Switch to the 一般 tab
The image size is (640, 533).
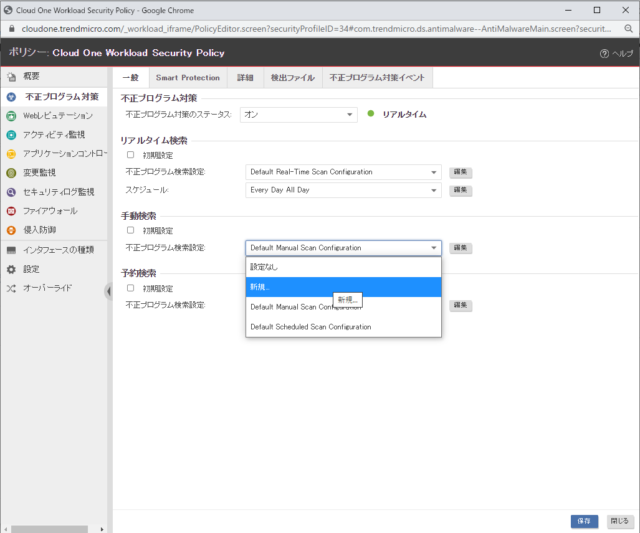click(x=131, y=78)
